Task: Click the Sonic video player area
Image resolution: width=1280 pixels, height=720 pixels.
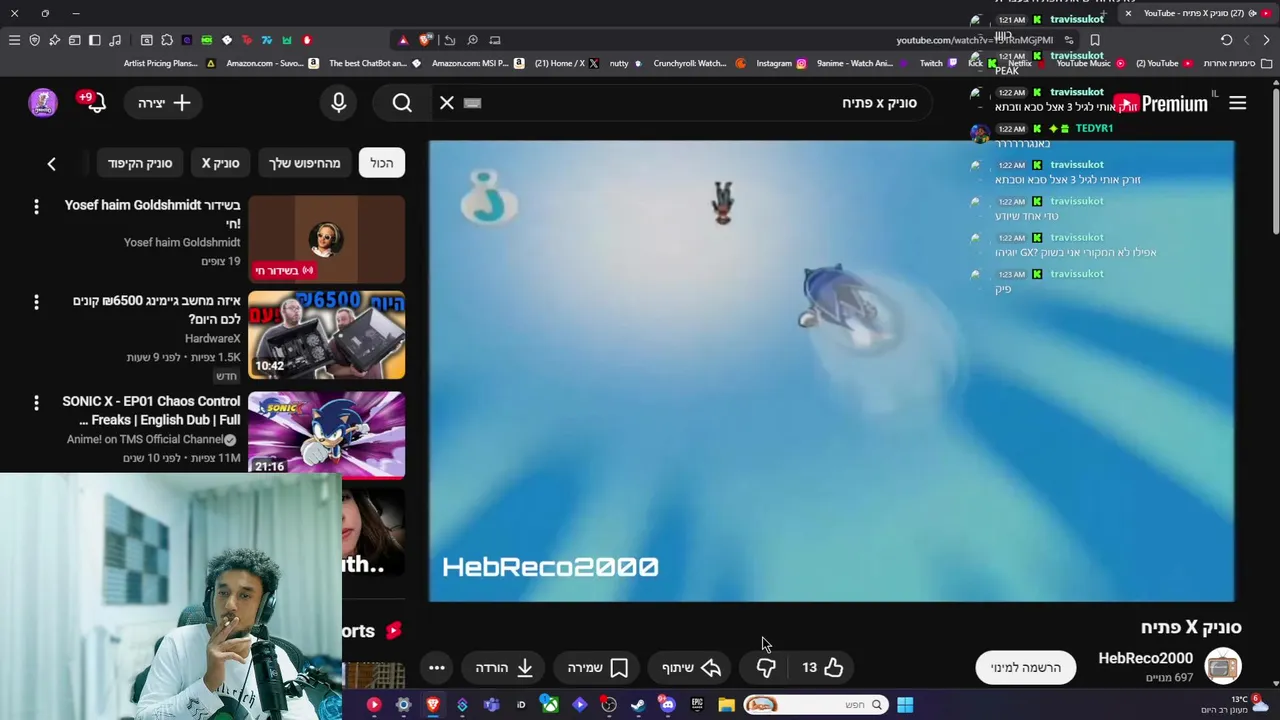Action: click(831, 371)
